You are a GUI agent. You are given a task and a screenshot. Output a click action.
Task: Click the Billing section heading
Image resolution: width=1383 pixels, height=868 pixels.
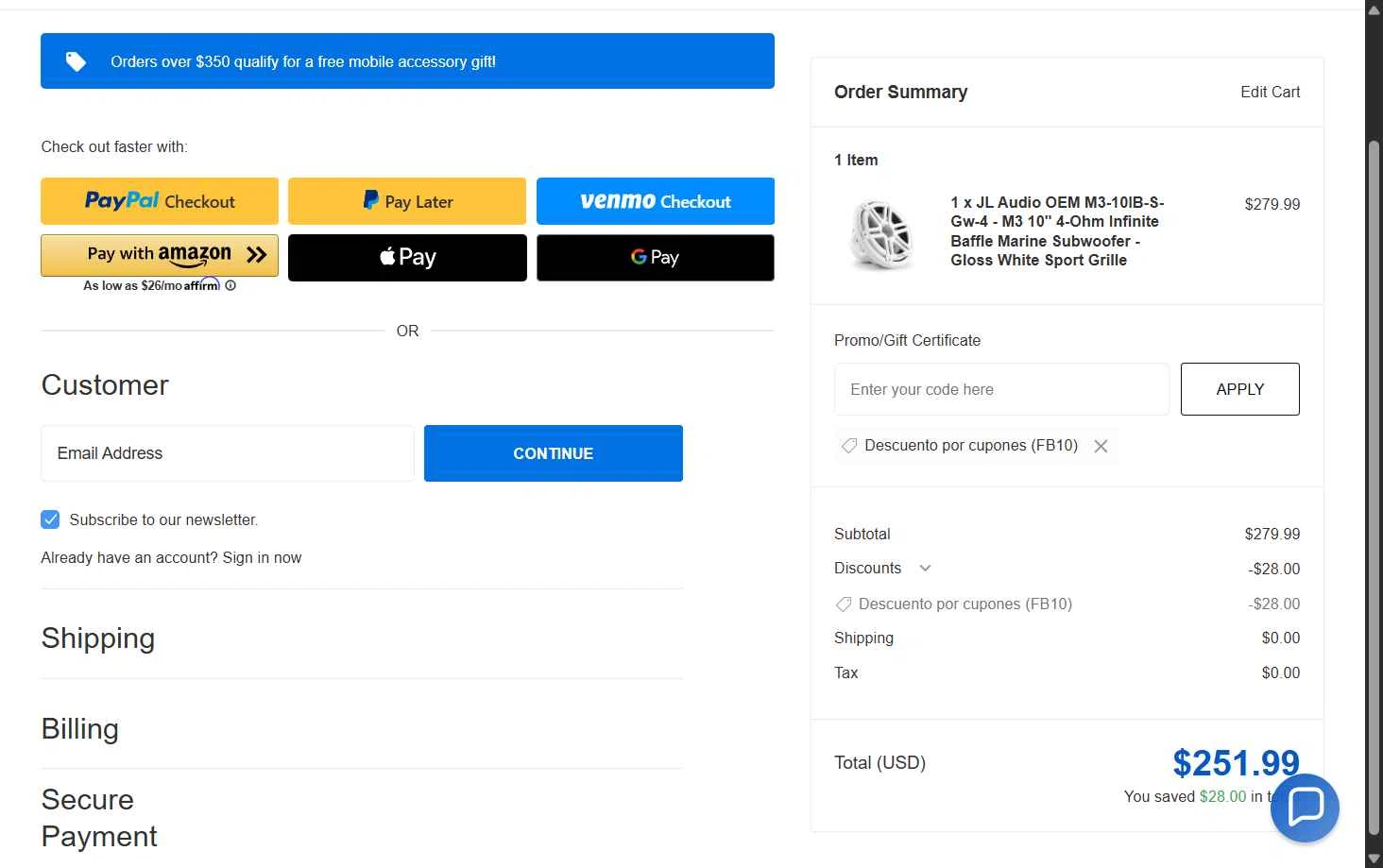[x=80, y=729]
